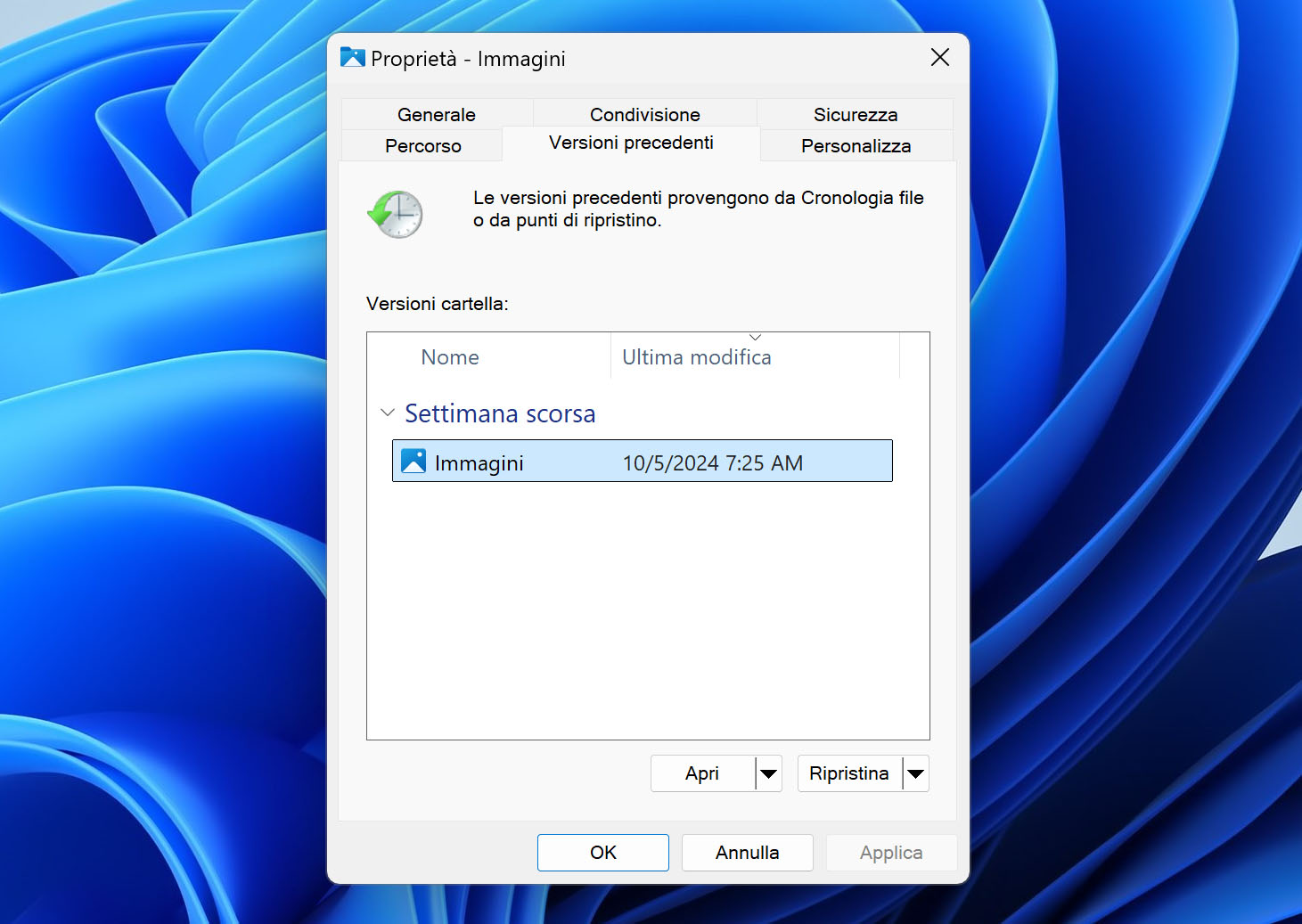Confirm with the OK button
This screenshot has height=924, width=1302.
[603, 853]
